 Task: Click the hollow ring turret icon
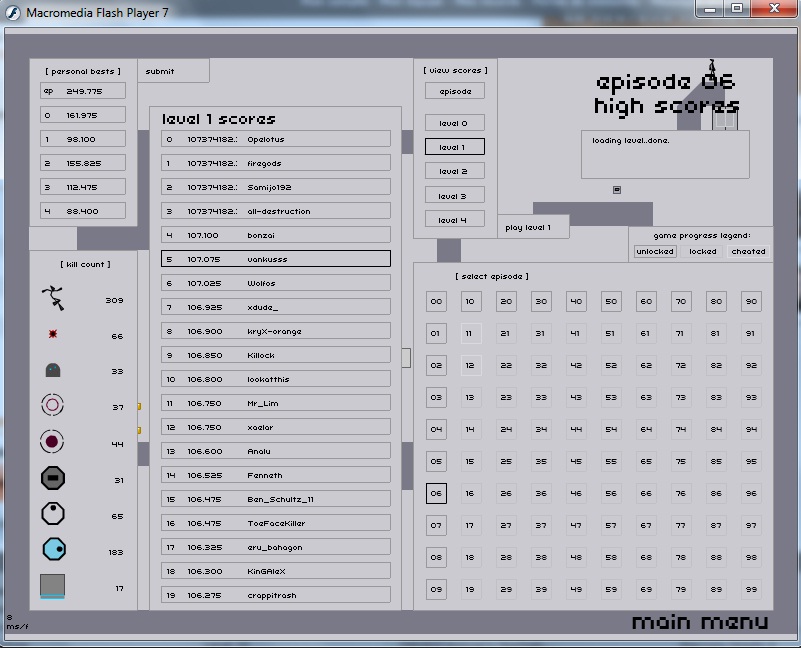(52, 406)
